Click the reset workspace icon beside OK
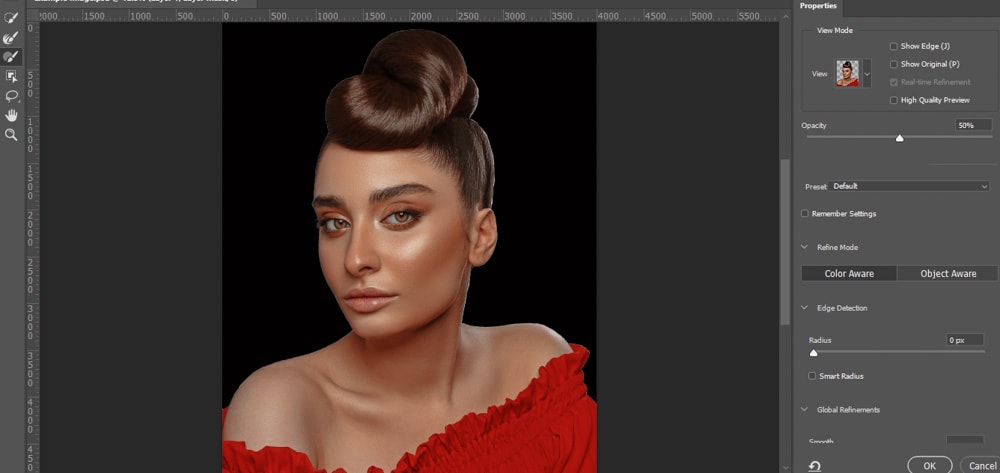The image size is (1000, 473). tap(814, 467)
